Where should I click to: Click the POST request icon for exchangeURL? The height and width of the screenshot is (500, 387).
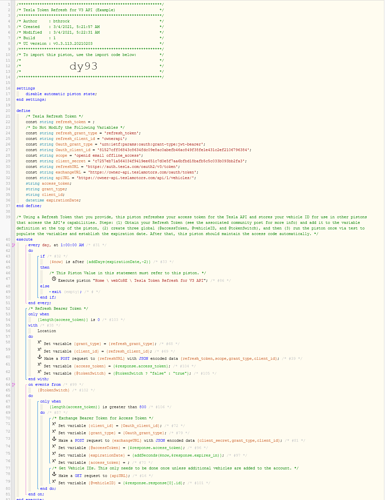[x=54, y=439]
